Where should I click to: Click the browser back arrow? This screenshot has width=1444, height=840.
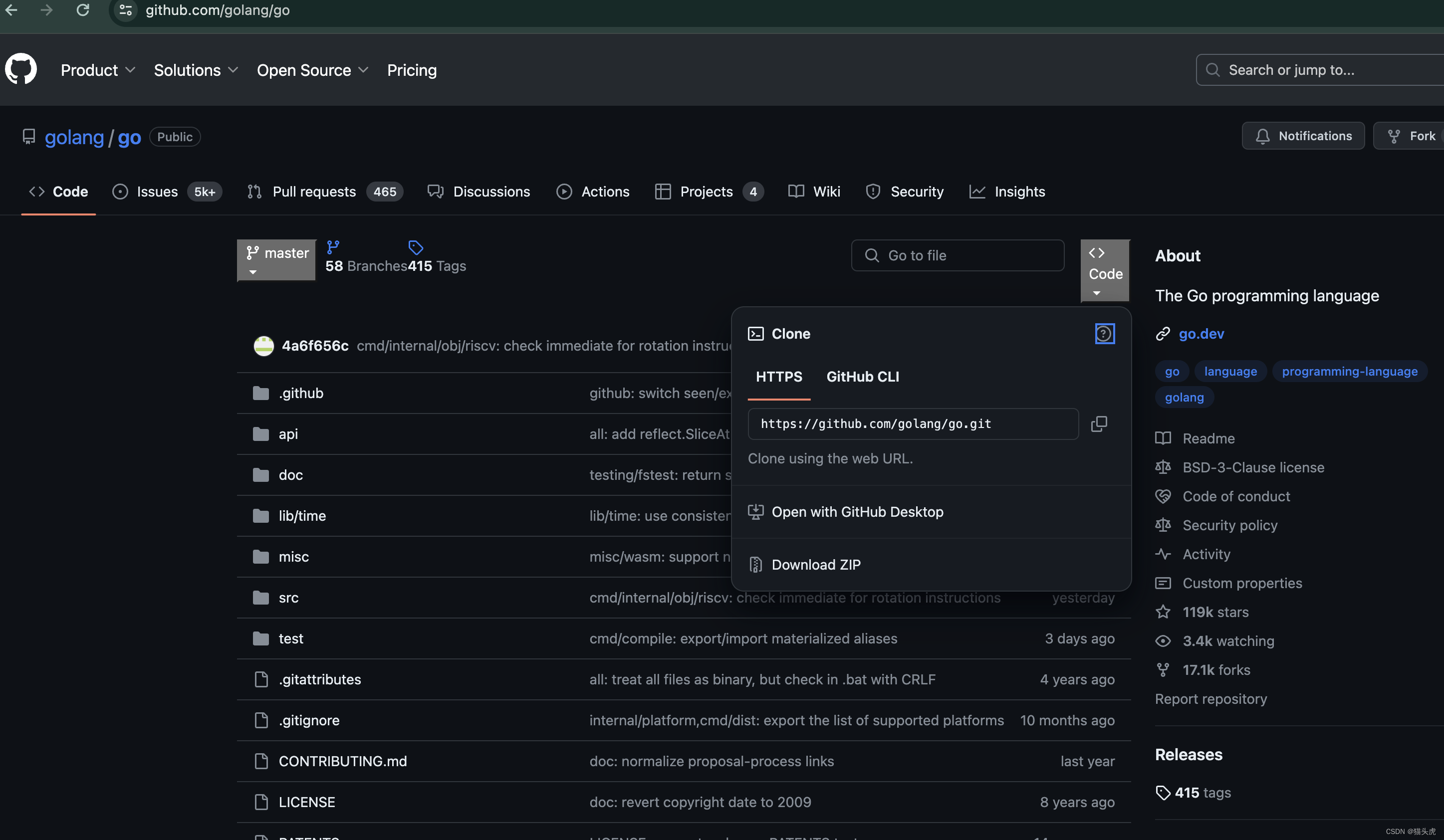pyautogui.click(x=11, y=10)
